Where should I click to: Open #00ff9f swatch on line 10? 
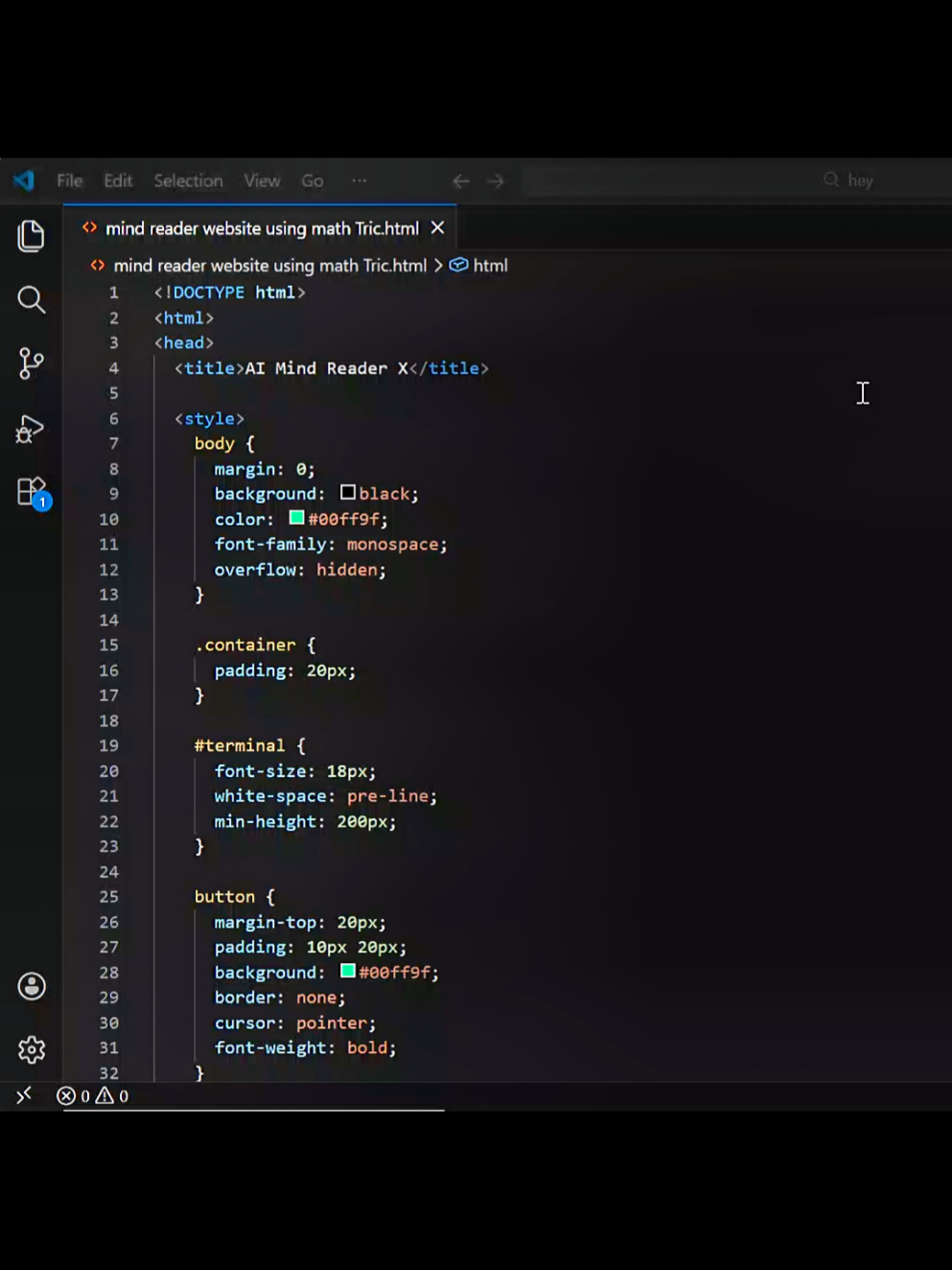point(297,518)
